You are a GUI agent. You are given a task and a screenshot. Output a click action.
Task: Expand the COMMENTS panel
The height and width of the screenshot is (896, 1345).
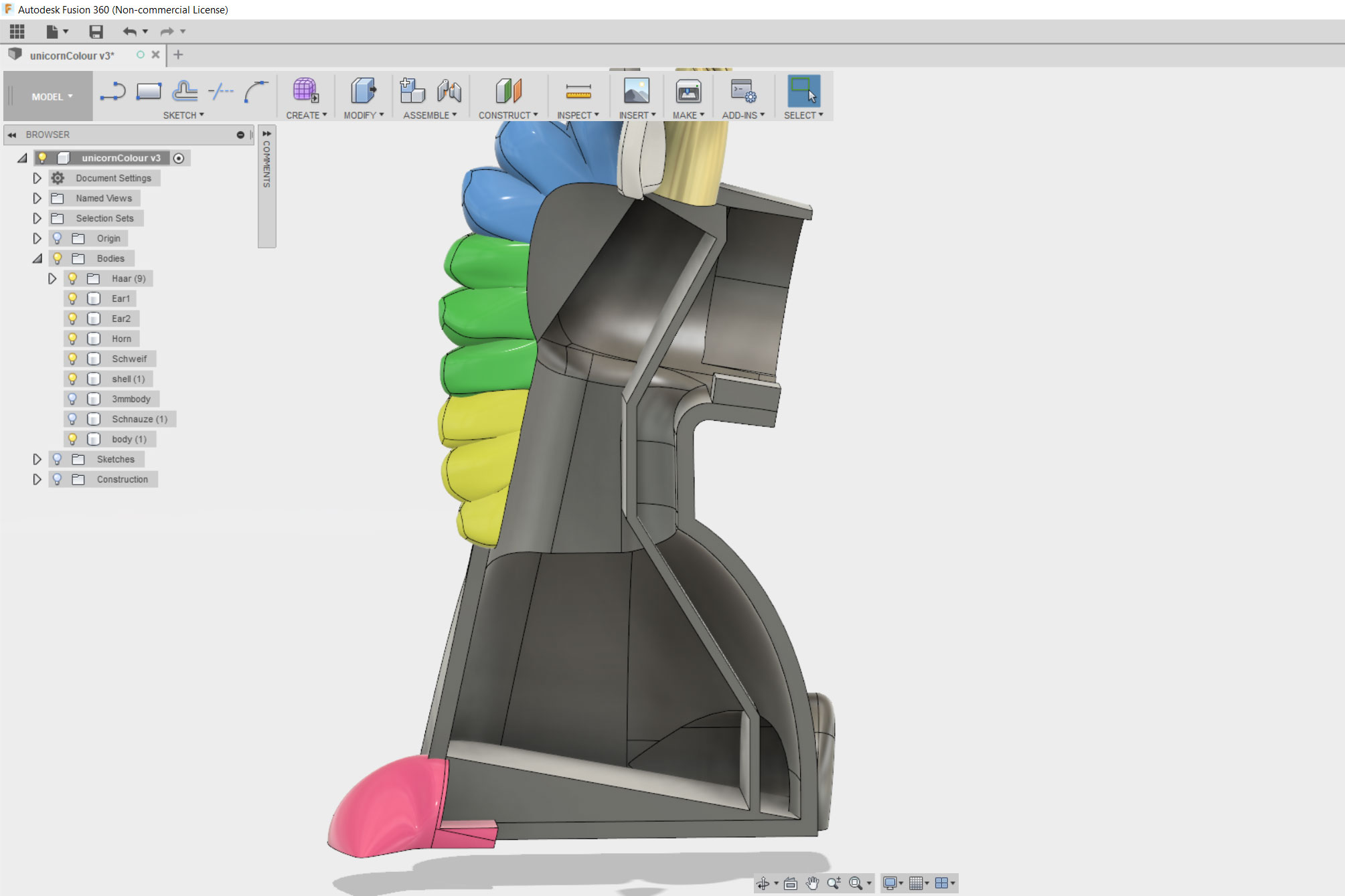coord(266,134)
